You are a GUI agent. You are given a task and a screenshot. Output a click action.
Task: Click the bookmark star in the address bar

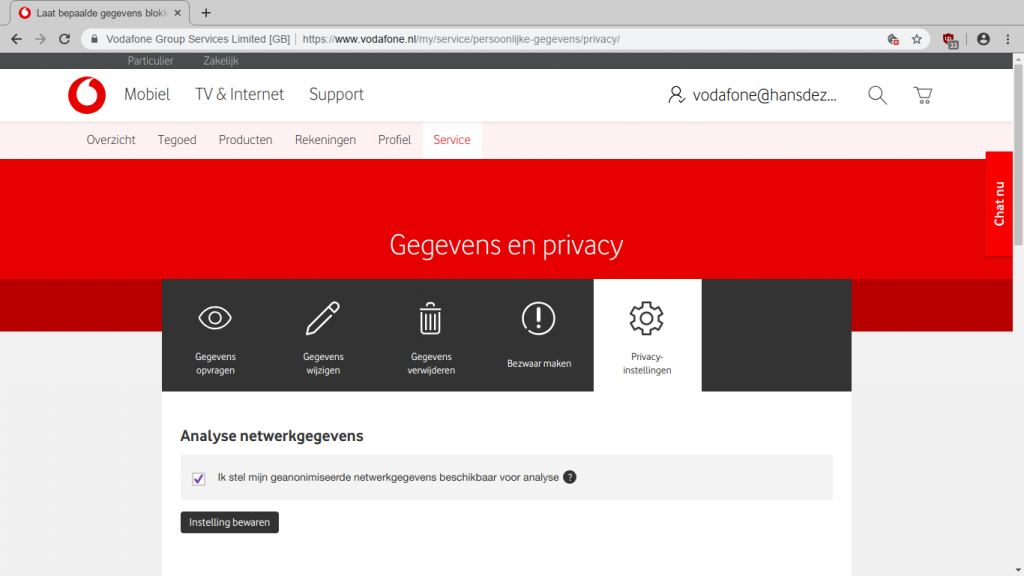[x=917, y=40]
